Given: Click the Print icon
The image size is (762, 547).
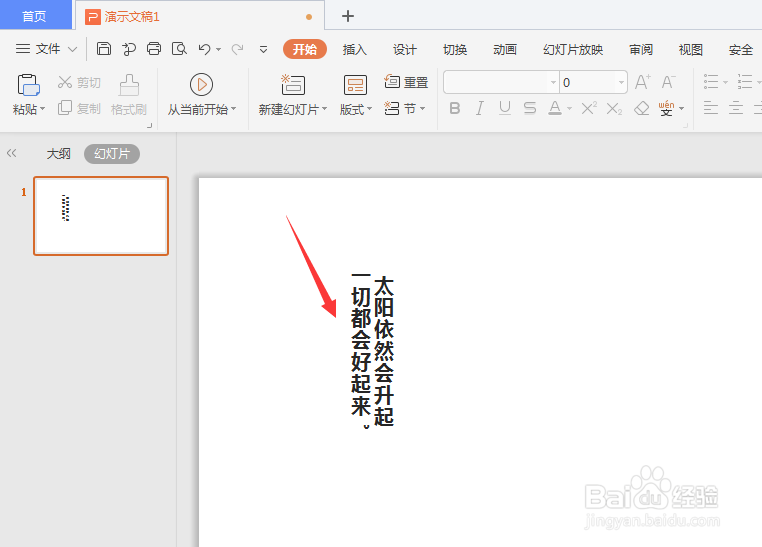Looking at the screenshot, I should [x=154, y=49].
